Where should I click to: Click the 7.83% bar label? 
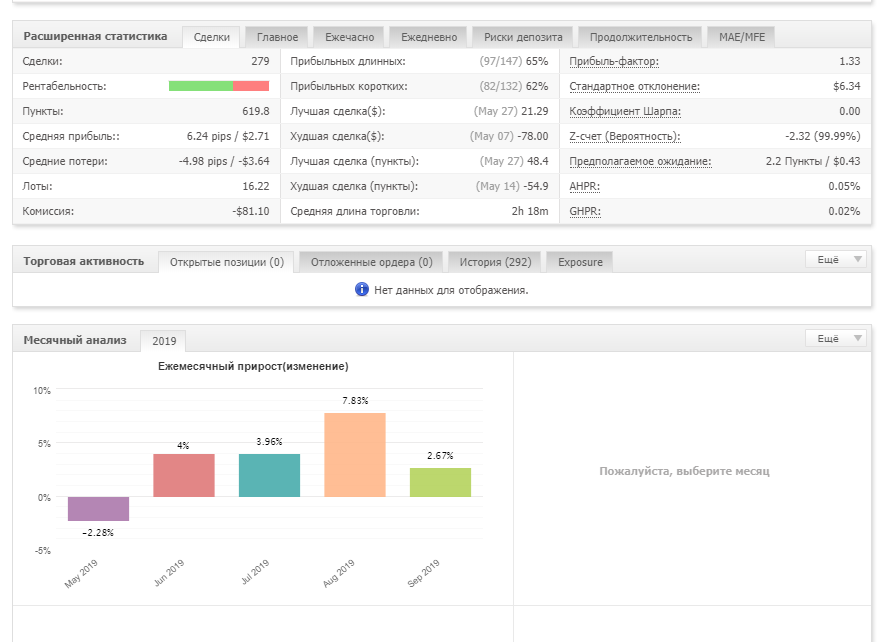point(355,401)
